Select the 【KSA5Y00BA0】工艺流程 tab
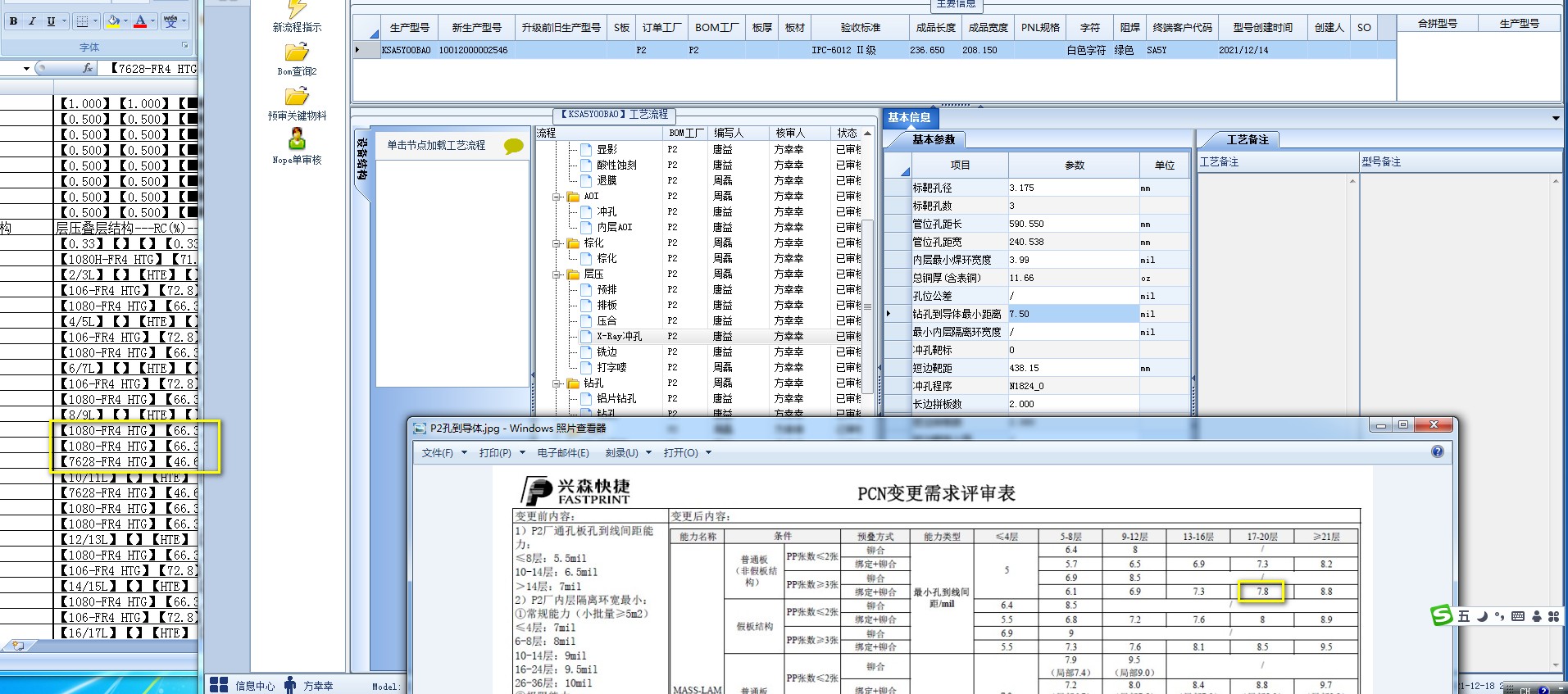 (614, 115)
